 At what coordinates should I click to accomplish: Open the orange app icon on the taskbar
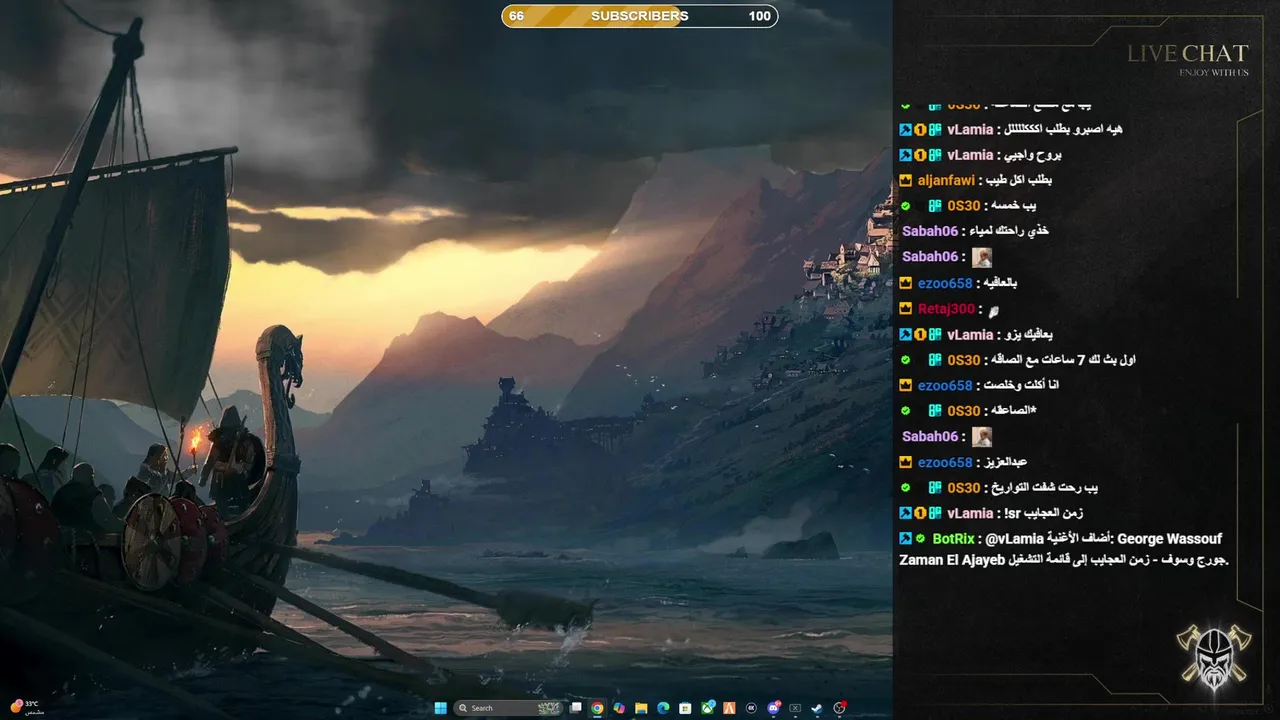coord(729,708)
